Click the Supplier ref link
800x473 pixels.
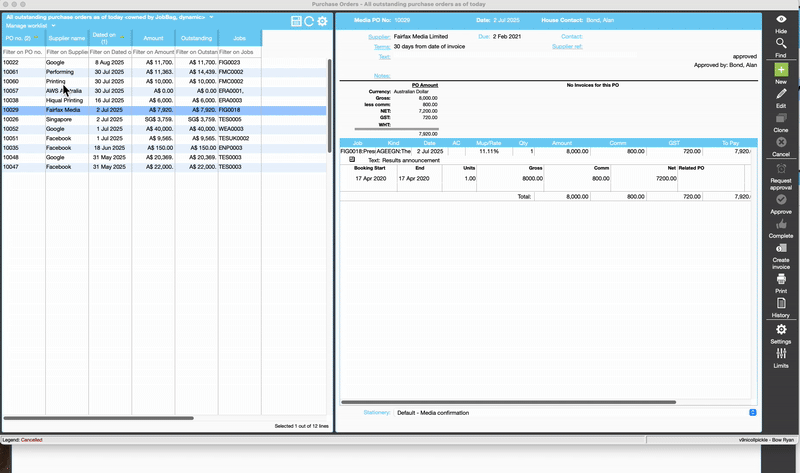click(x=567, y=46)
